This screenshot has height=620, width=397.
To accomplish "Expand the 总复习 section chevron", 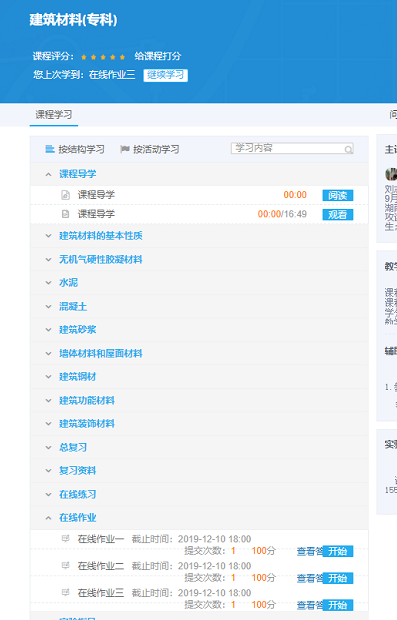I will [49, 448].
